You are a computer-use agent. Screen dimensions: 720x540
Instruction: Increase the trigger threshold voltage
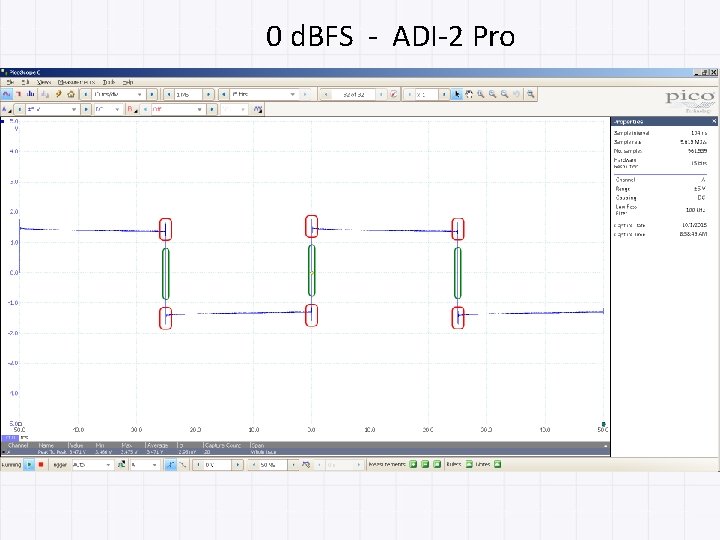[x=238, y=465]
